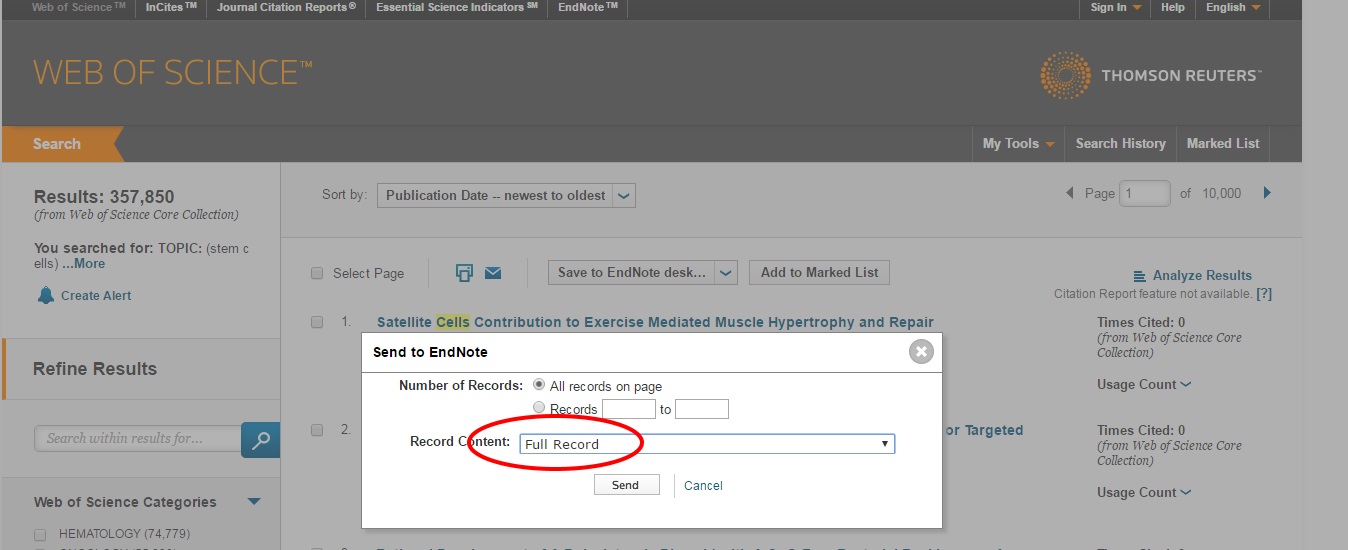Viewport: 1348px width, 550px height.
Task: Click the records range end field
Action: point(702,409)
